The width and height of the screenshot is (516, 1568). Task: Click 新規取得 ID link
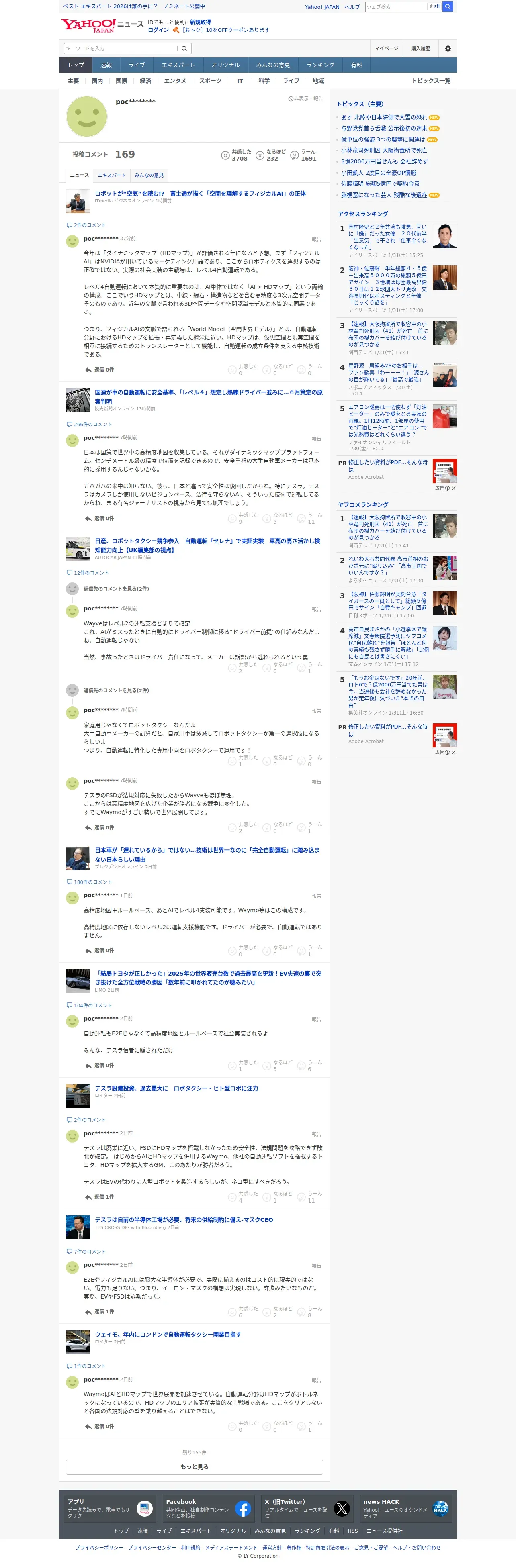[x=201, y=22]
